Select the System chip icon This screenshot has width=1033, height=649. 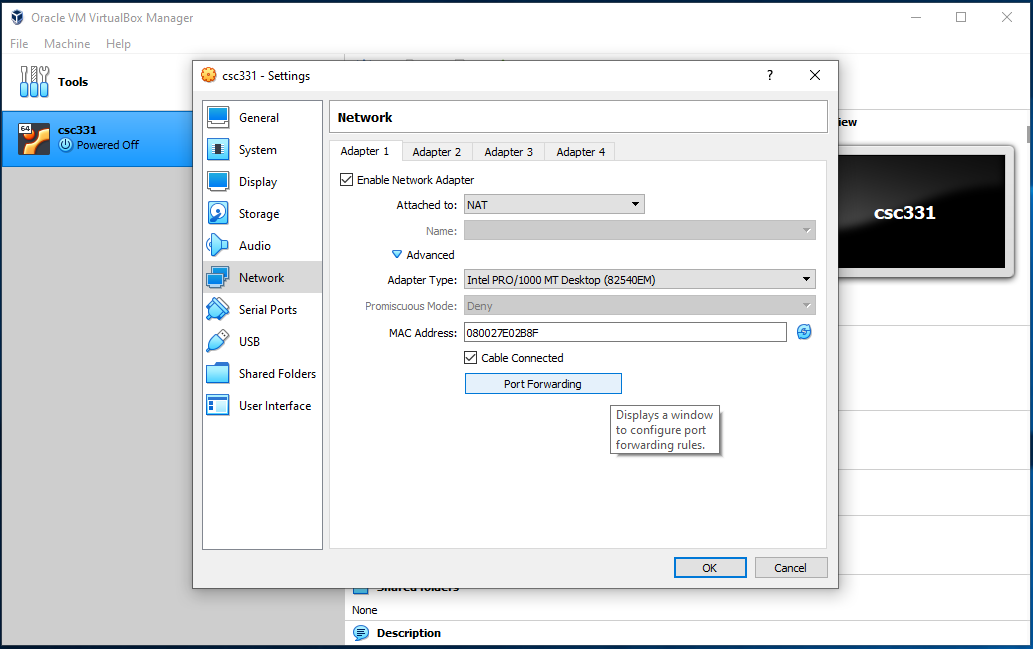pyautogui.click(x=218, y=150)
